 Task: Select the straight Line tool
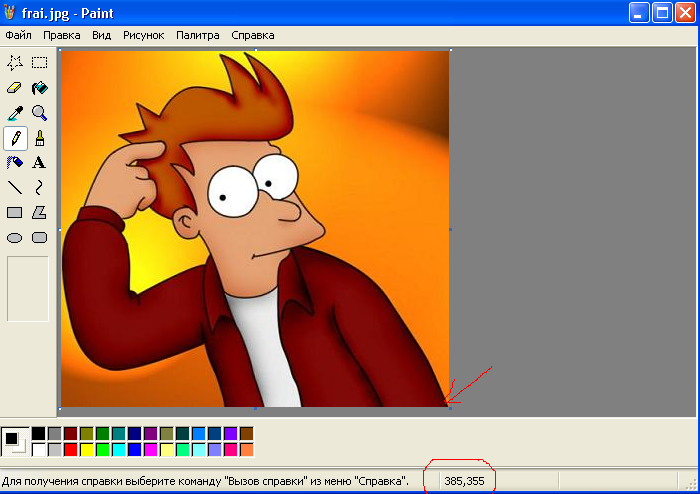[x=15, y=187]
